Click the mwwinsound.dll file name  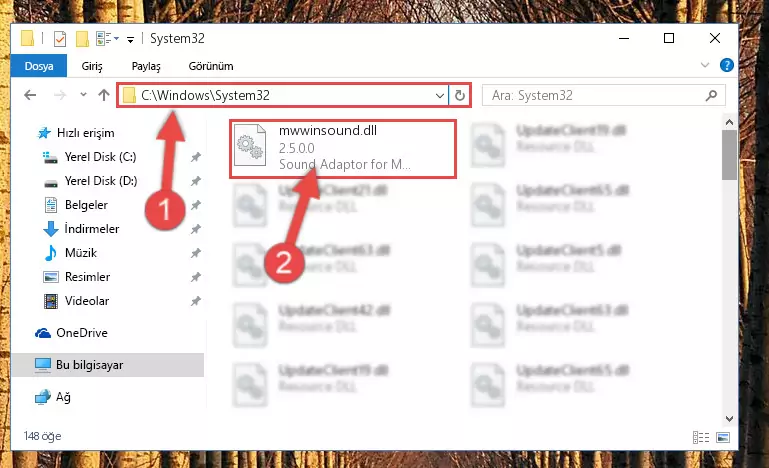[x=328, y=130]
